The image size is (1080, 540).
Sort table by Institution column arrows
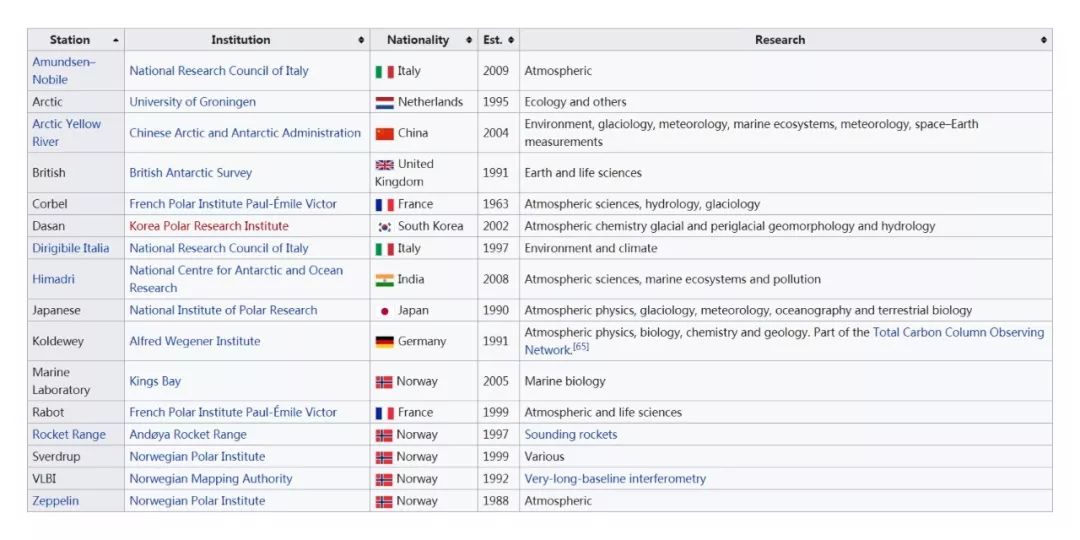point(361,41)
